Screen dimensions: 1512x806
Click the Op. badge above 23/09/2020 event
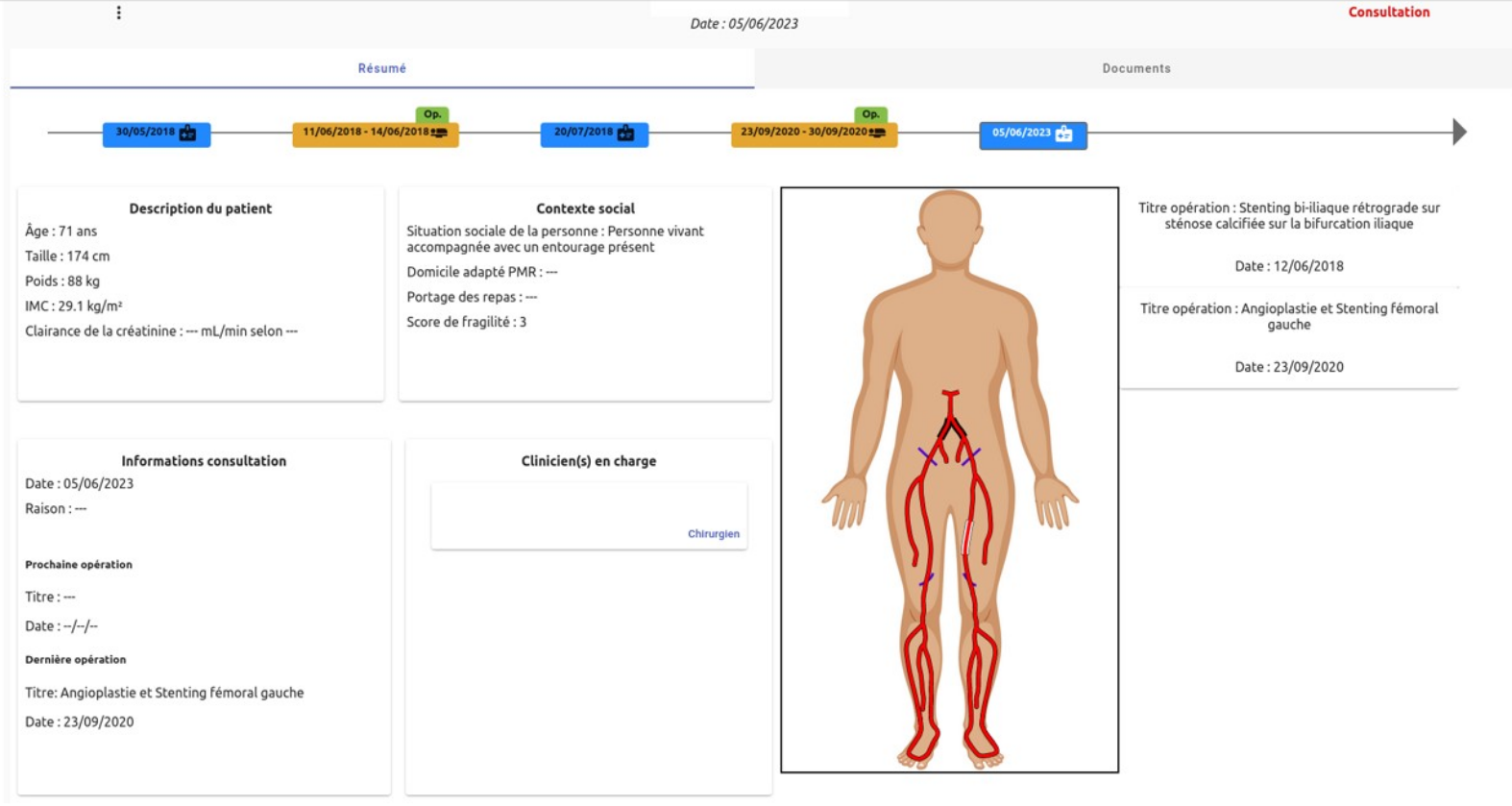[870, 114]
